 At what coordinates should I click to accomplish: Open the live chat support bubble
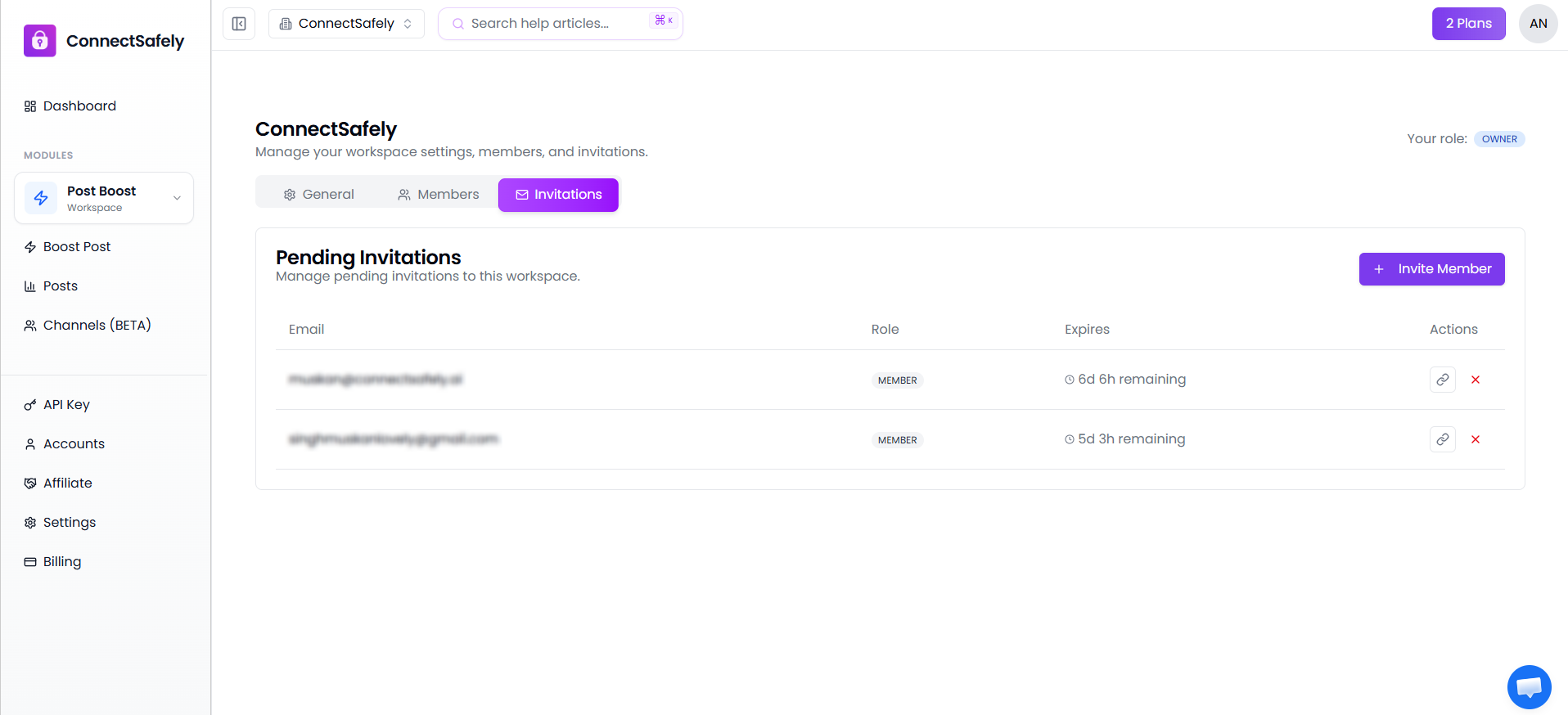[1529, 686]
